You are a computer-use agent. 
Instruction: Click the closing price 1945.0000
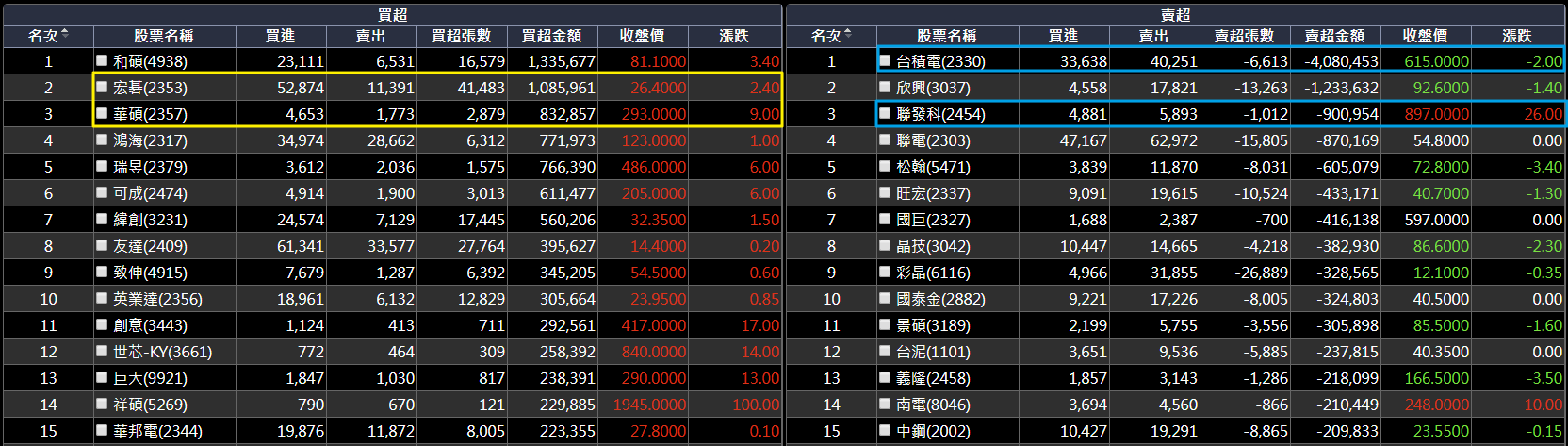[x=649, y=405]
